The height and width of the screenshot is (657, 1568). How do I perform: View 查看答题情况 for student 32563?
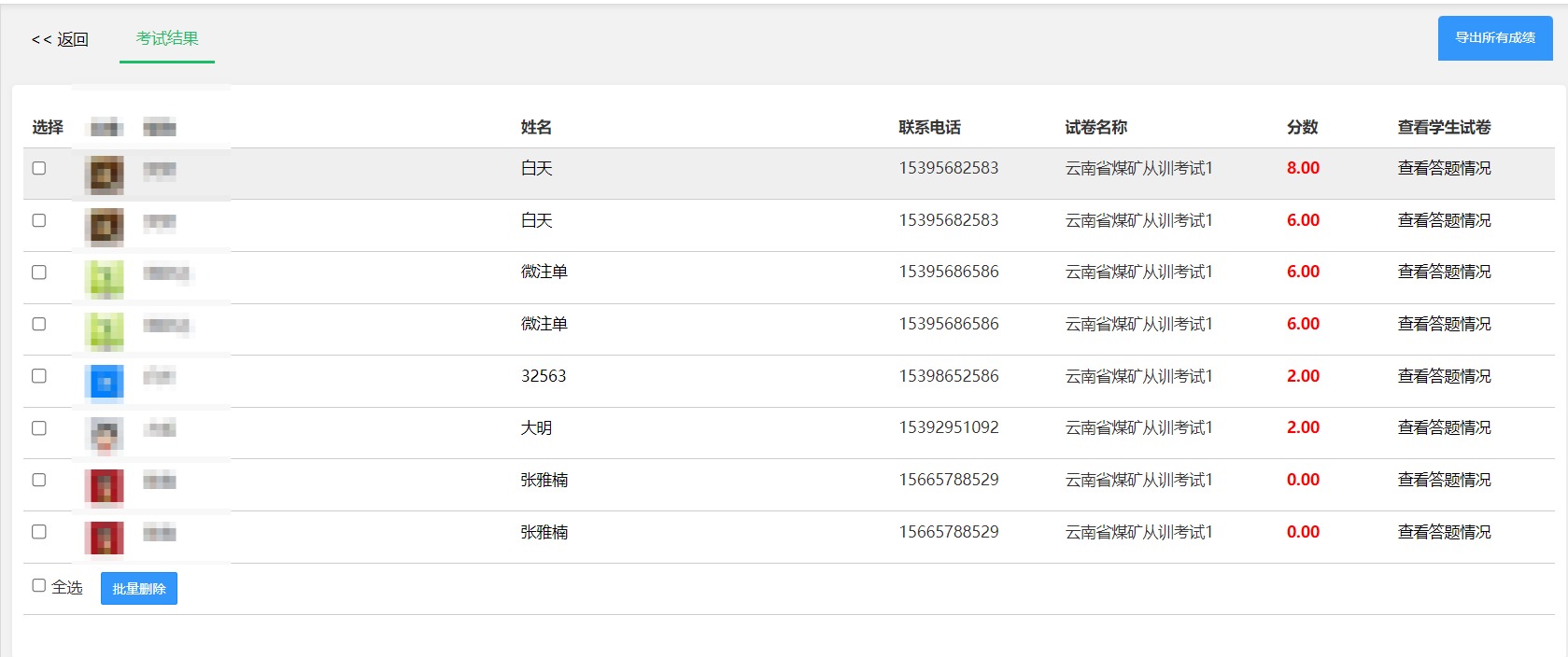pos(1444,376)
